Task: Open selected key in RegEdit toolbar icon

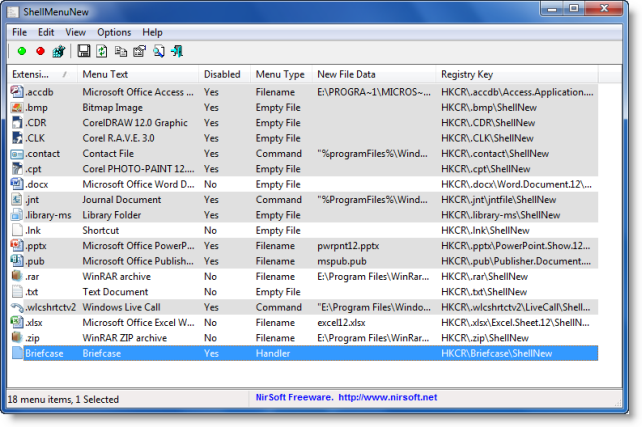Action: [59, 51]
